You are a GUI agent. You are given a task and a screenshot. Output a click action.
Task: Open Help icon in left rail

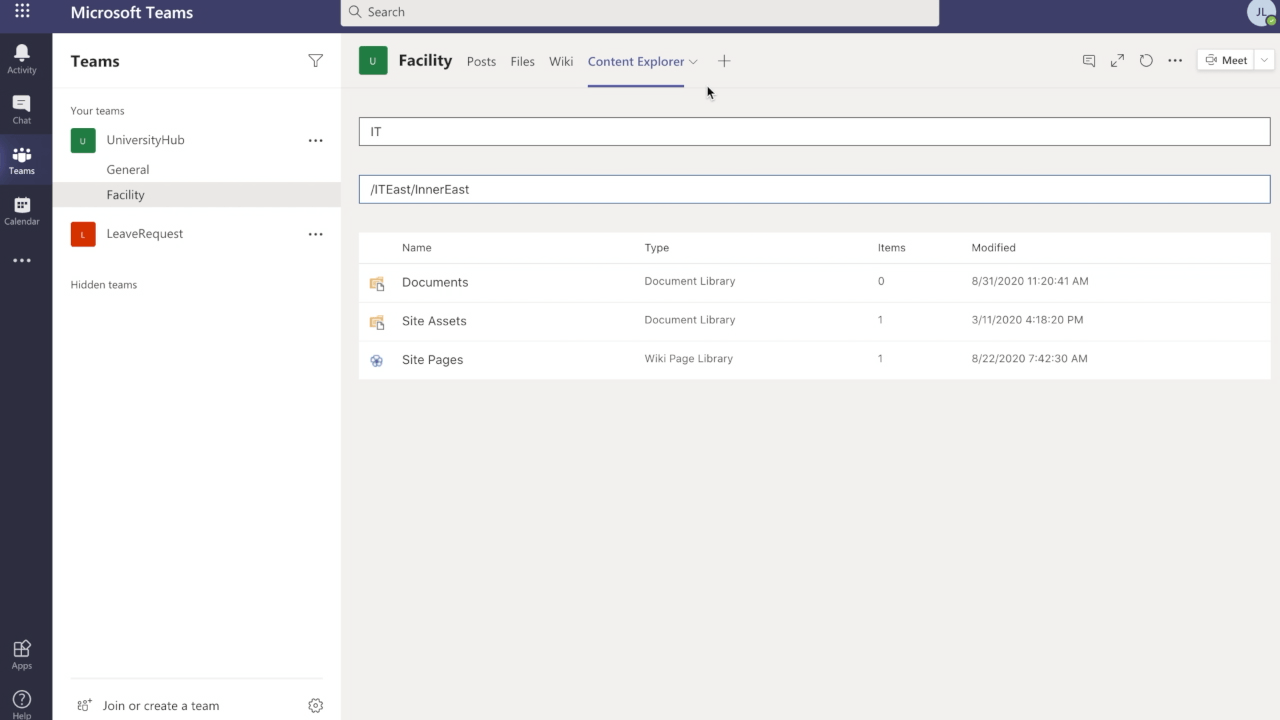tap(22, 704)
